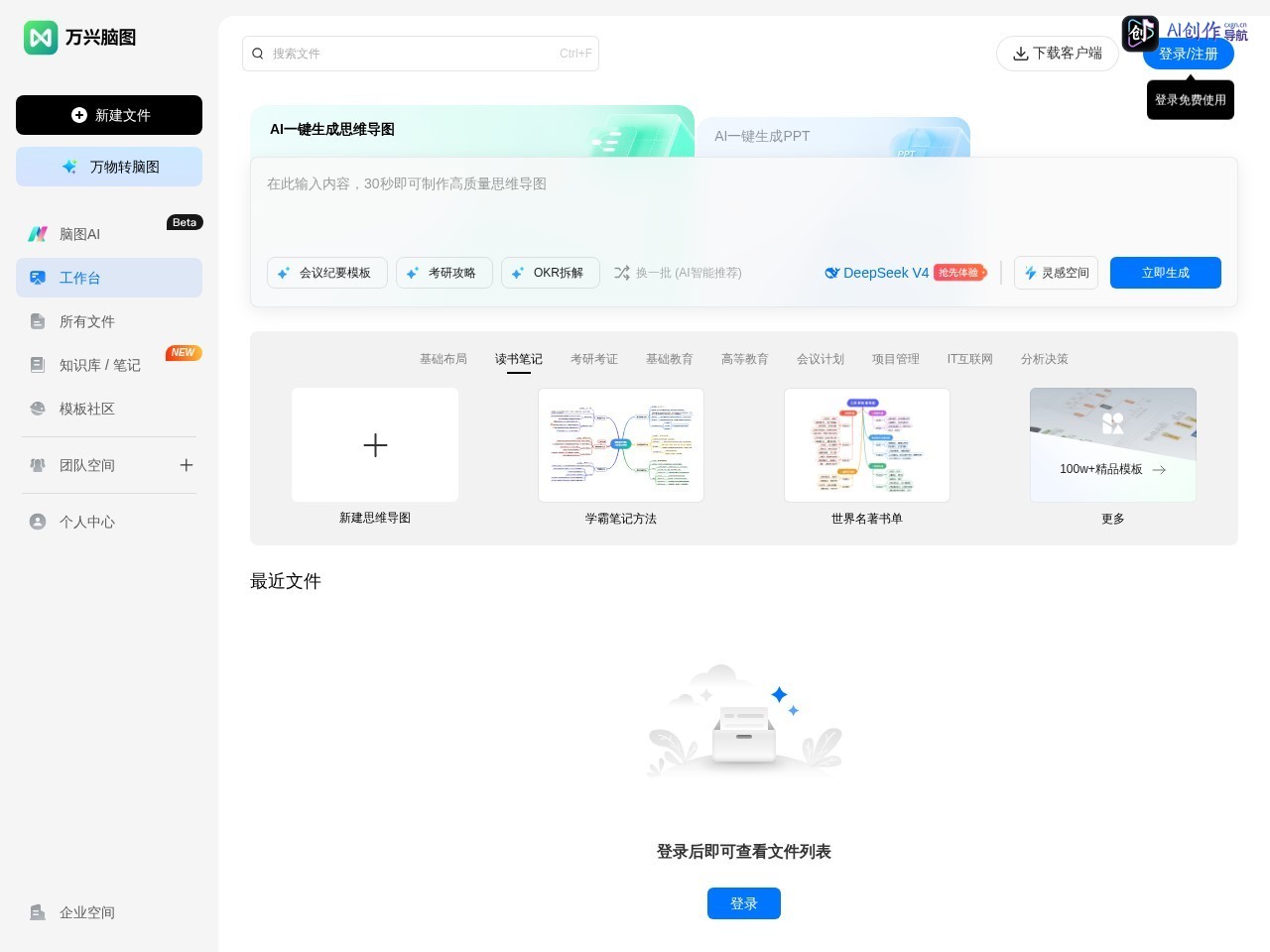Click the 知识库 / 笔记 notebook icon

(x=38, y=365)
